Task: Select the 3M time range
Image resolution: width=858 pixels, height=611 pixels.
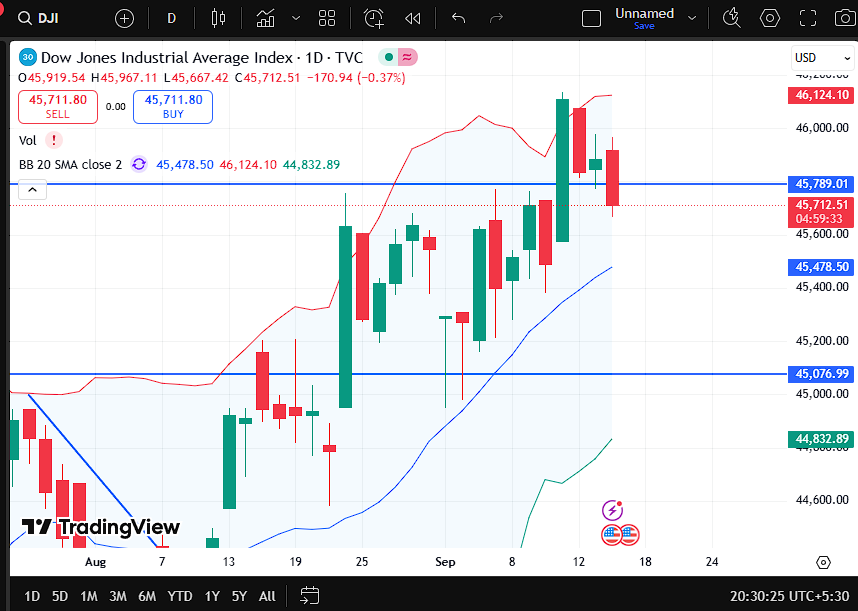Action: 118,596
